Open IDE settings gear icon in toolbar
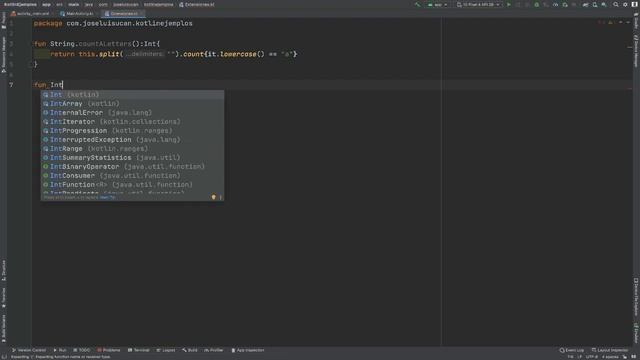The image size is (640, 360). pos(625,4)
